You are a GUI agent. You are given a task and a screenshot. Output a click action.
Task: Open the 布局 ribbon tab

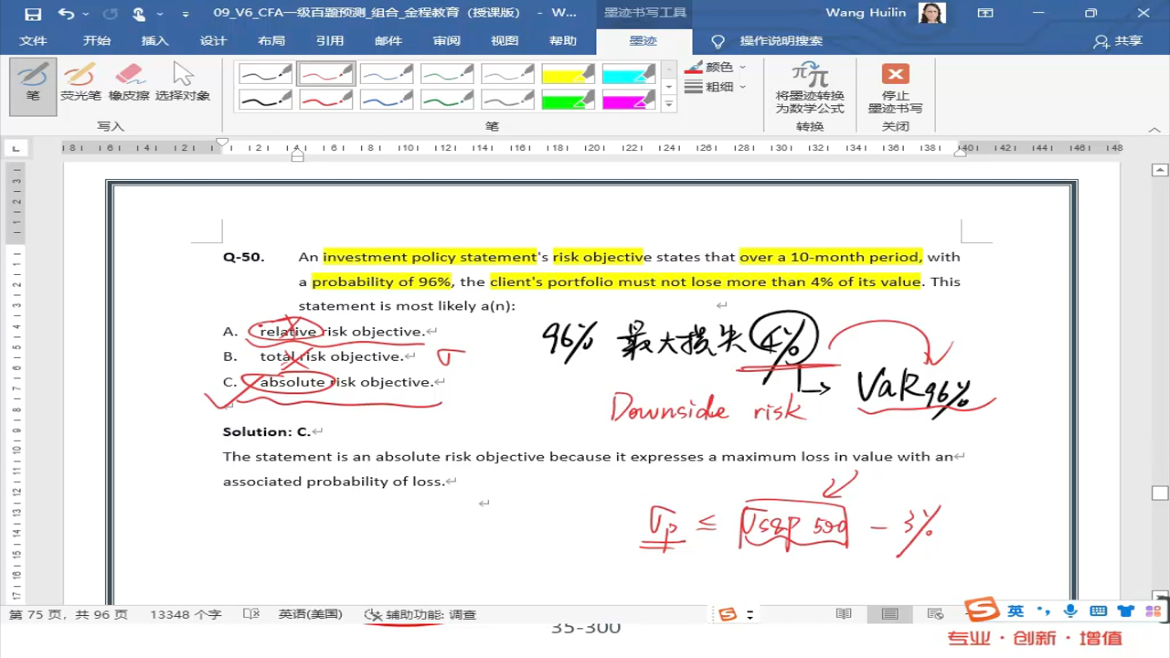point(271,41)
